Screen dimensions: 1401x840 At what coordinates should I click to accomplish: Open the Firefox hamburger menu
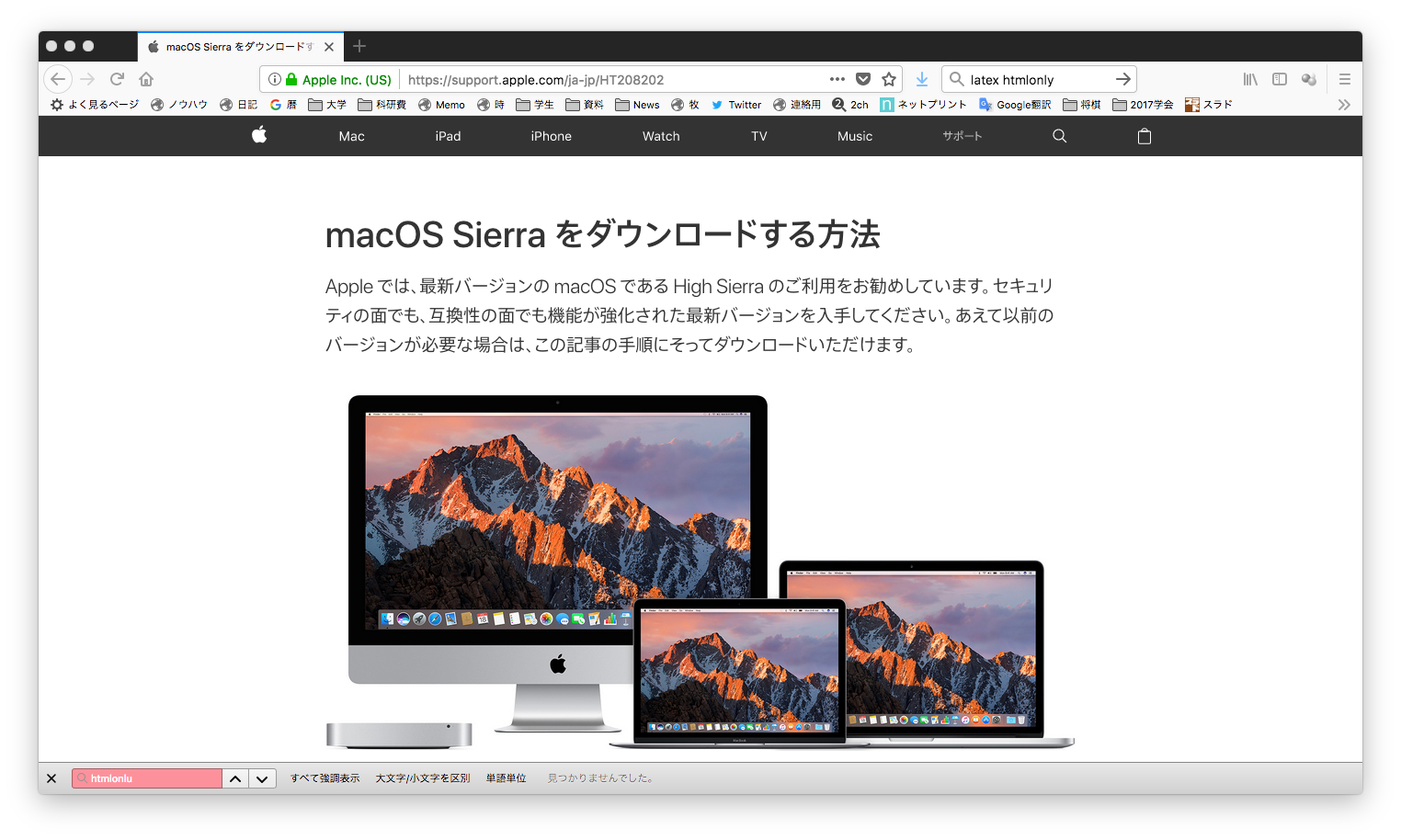[x=1345, y=79]
